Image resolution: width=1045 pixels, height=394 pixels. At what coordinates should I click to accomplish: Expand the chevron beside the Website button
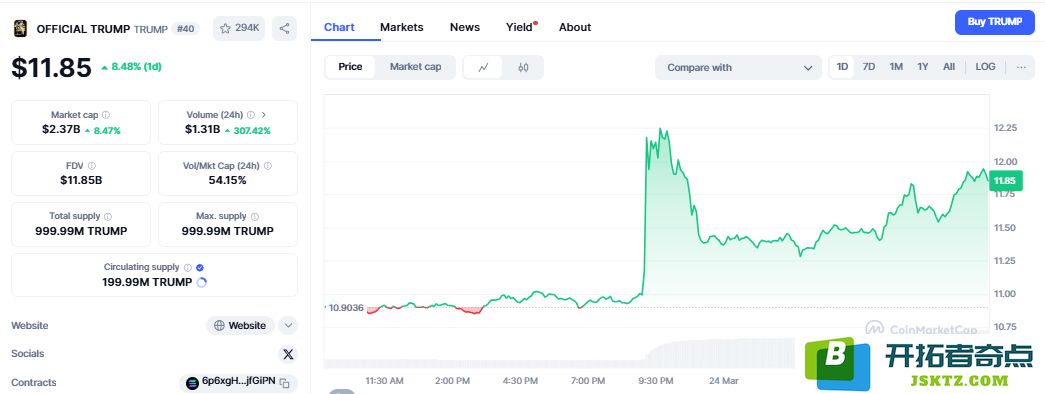(x=288, y=325)
